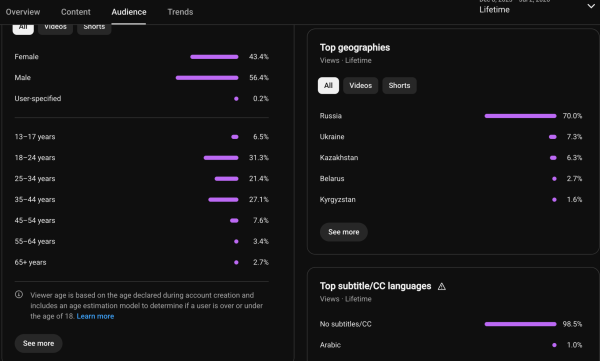Click the Russia views bar
This screenshot has height=361, width=600.
click(x=520, y=116)
